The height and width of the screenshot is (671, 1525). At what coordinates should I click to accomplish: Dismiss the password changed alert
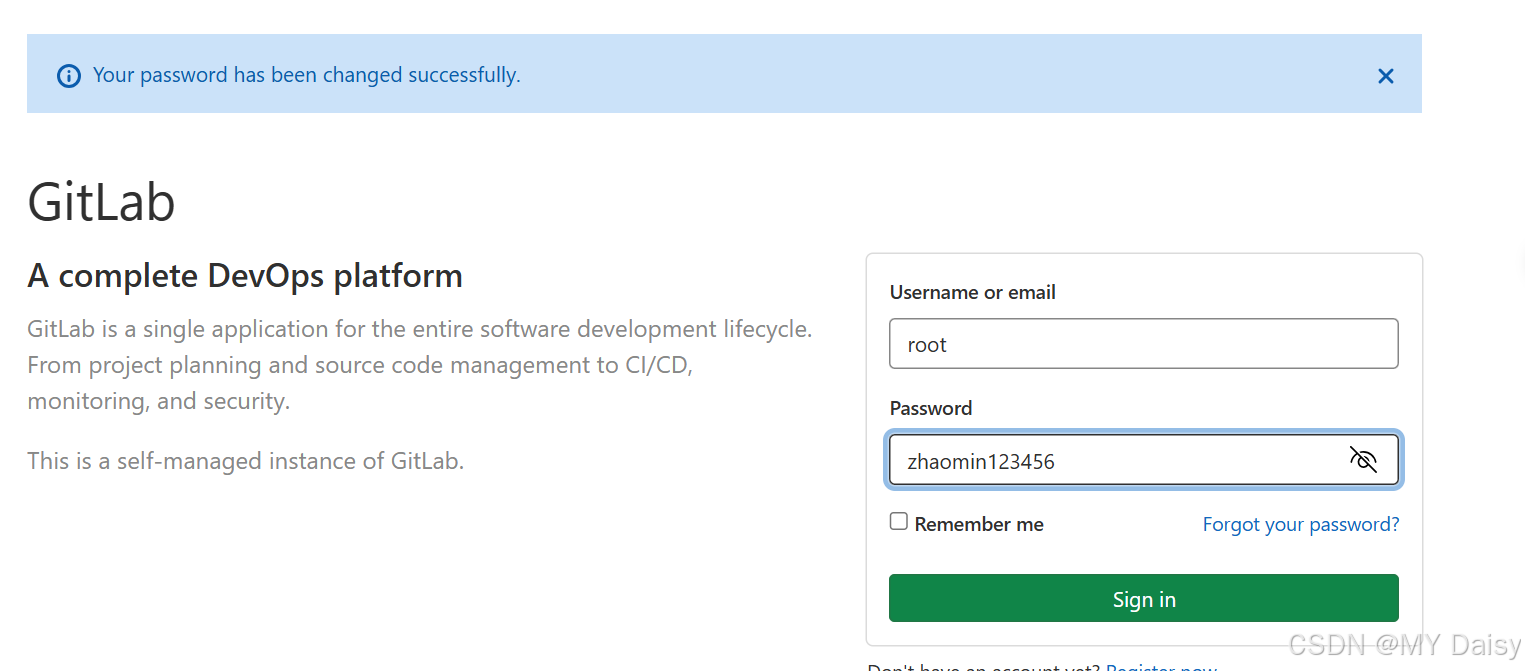tap(1385, 76)
